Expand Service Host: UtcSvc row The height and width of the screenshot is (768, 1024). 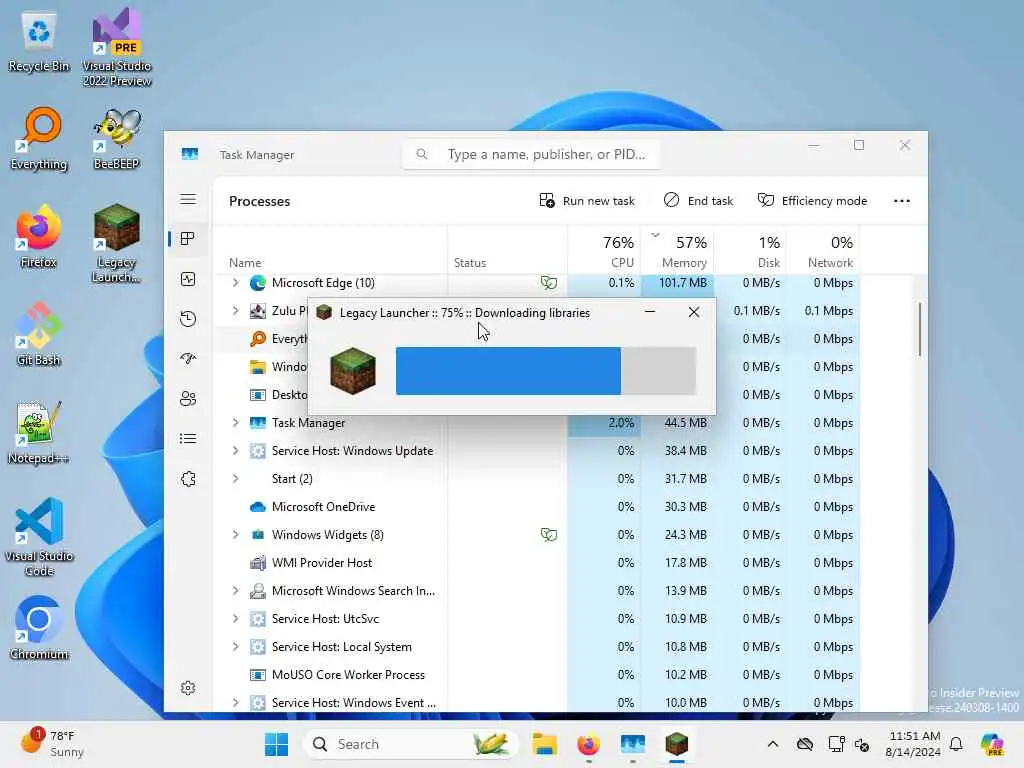coord(235,618)
